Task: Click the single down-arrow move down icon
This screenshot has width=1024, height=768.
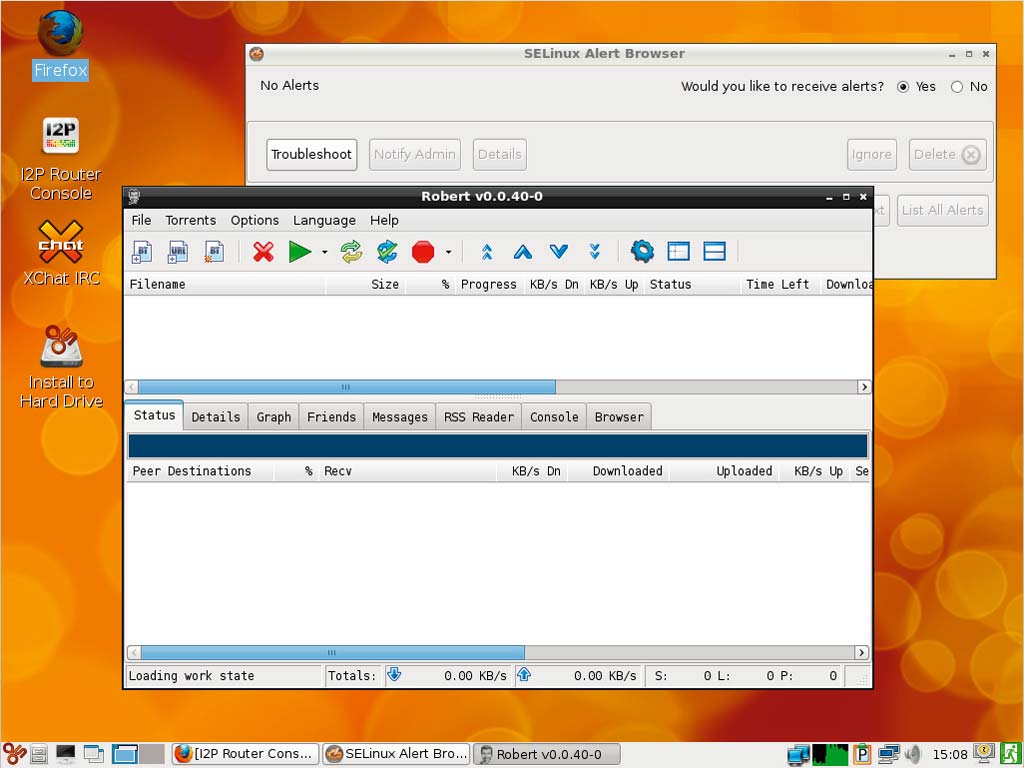Action: [559, 251]
